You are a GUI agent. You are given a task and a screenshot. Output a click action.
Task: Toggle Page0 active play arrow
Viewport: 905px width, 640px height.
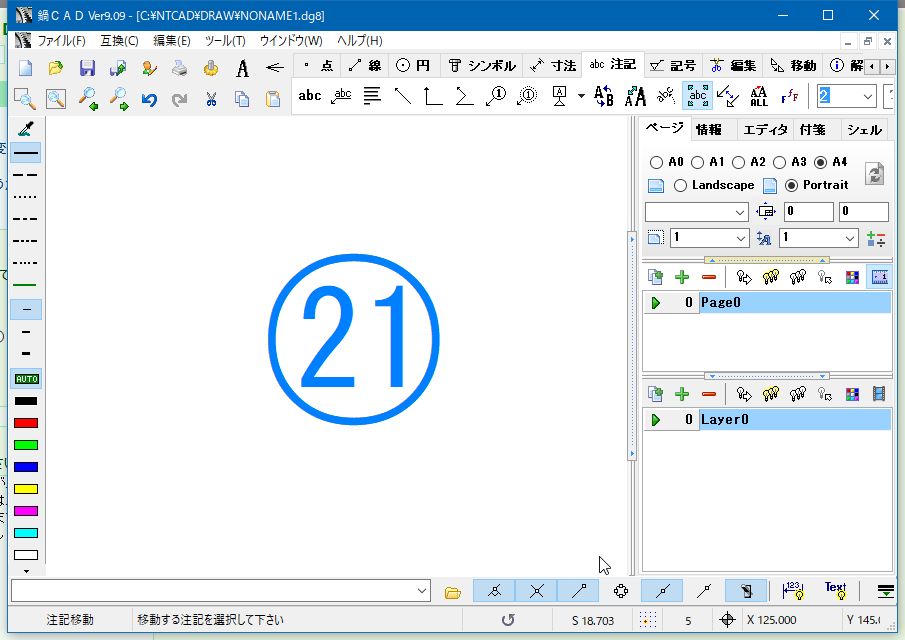coord(656,303)
